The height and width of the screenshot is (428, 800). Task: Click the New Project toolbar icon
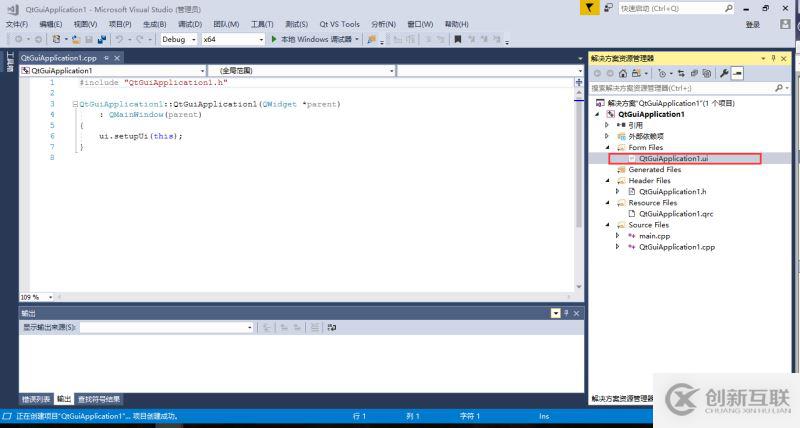click(x=56, y=39)
